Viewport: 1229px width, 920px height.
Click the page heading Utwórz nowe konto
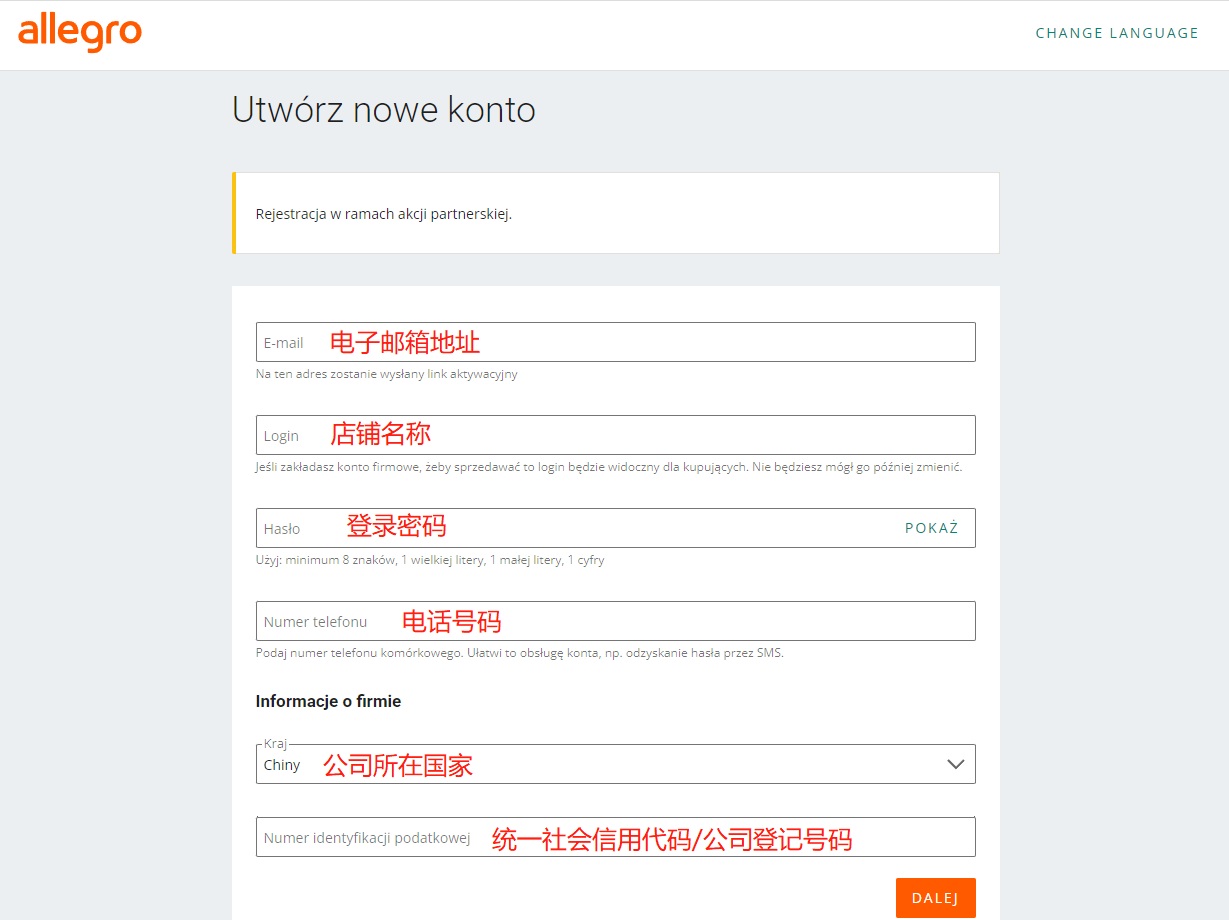point(383,110)
